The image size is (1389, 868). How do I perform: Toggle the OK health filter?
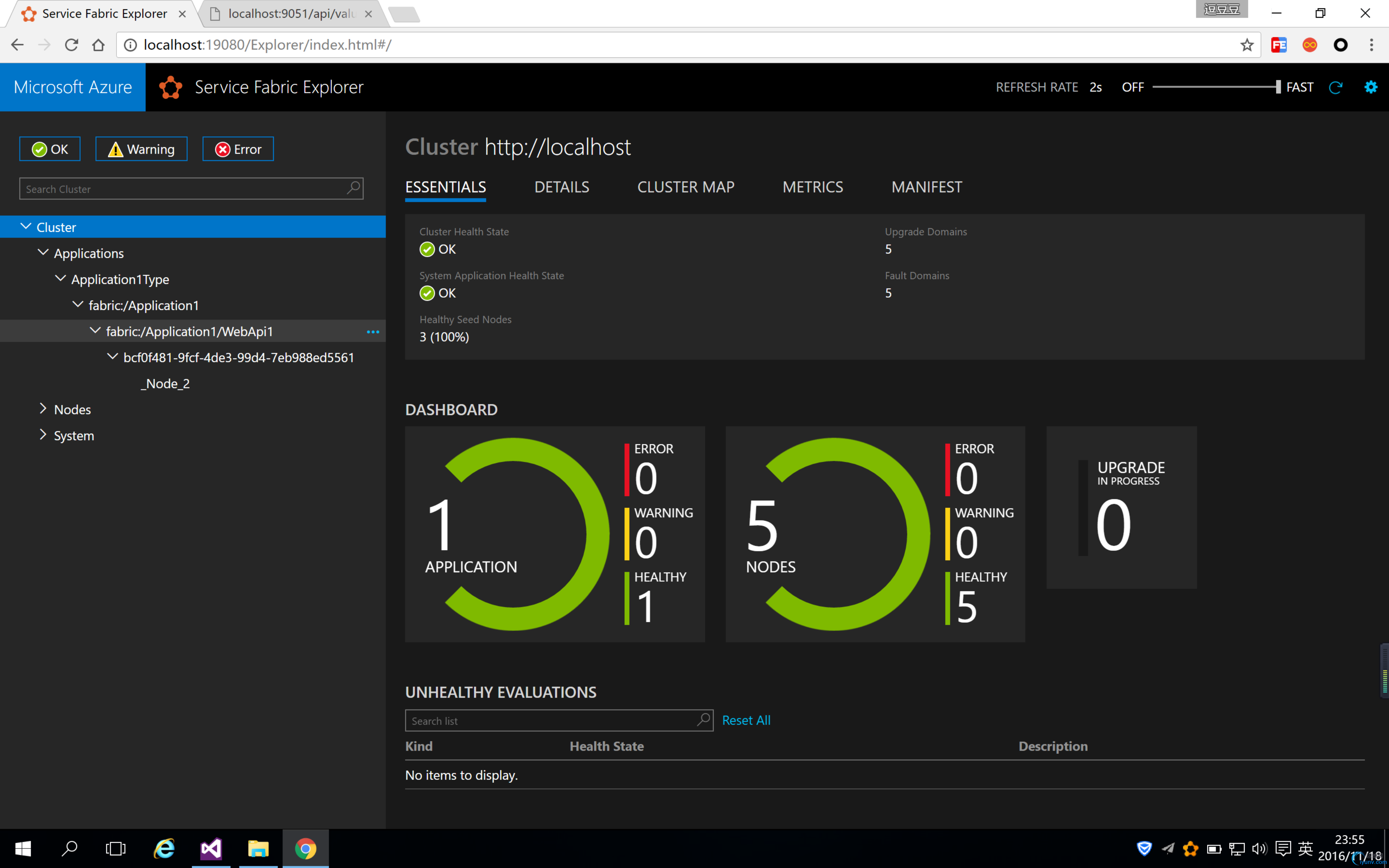pyautogui.click(x=50, y=149)
